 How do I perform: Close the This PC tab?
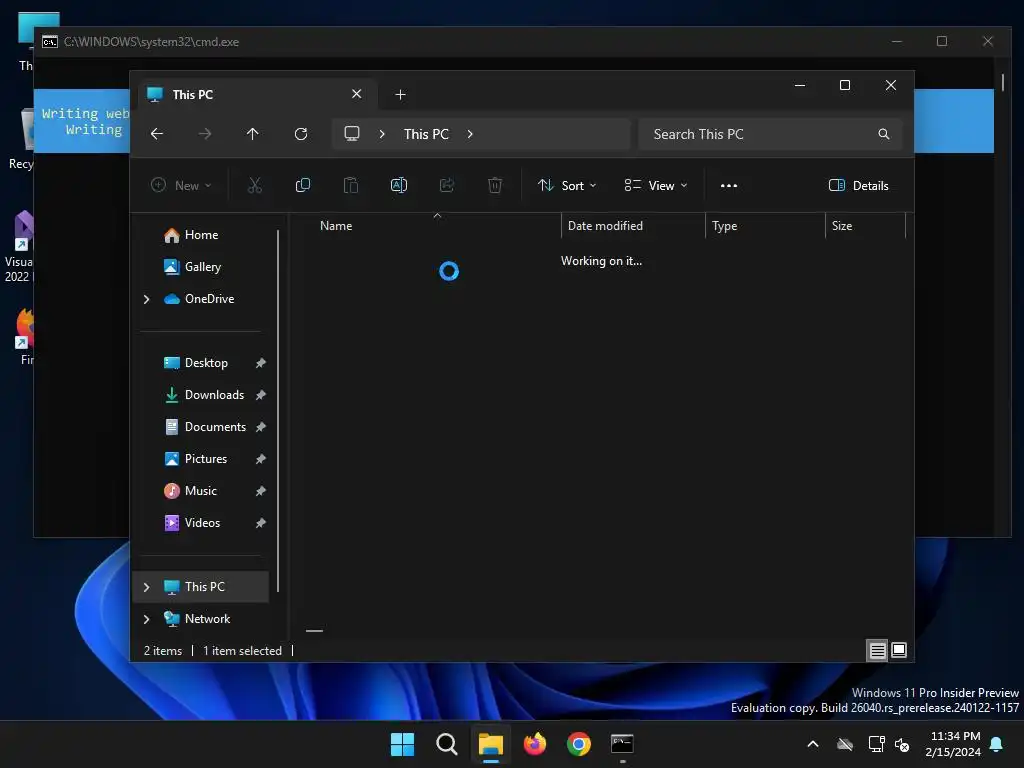click(357, 94)
